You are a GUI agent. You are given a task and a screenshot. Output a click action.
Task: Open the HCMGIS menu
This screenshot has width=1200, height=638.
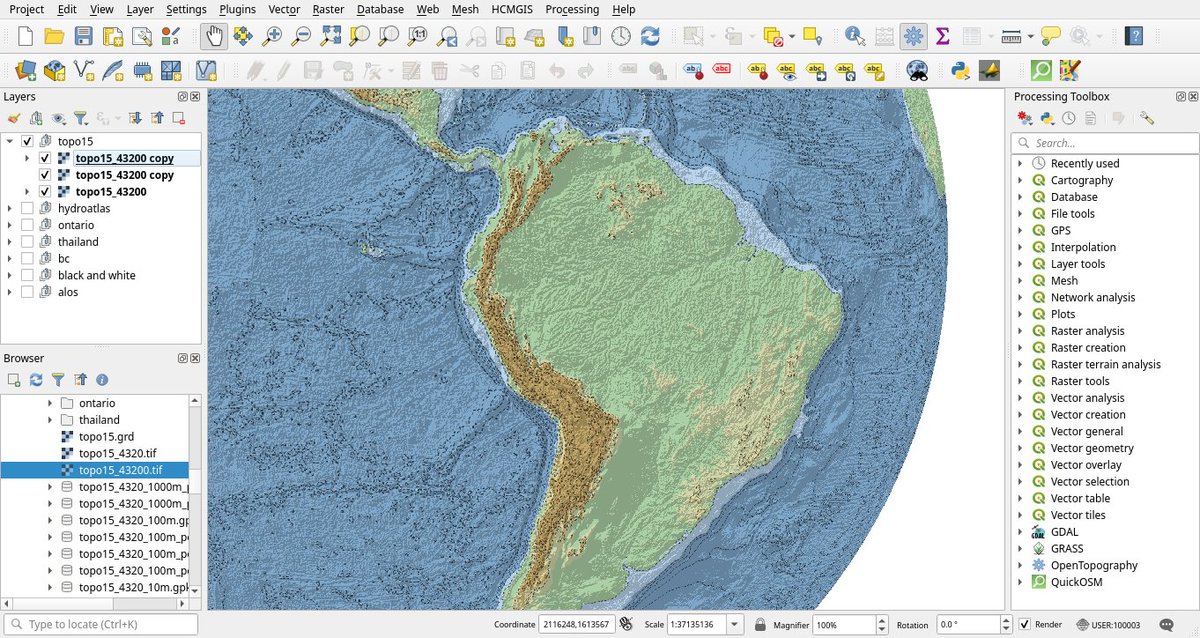pos(512,9)
